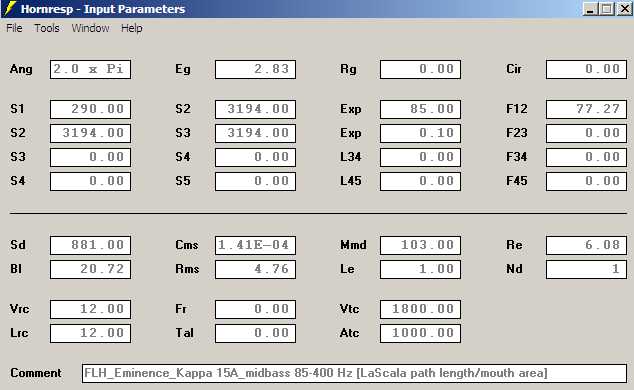Select the Bl field showing 20.72

pos(91,270)
